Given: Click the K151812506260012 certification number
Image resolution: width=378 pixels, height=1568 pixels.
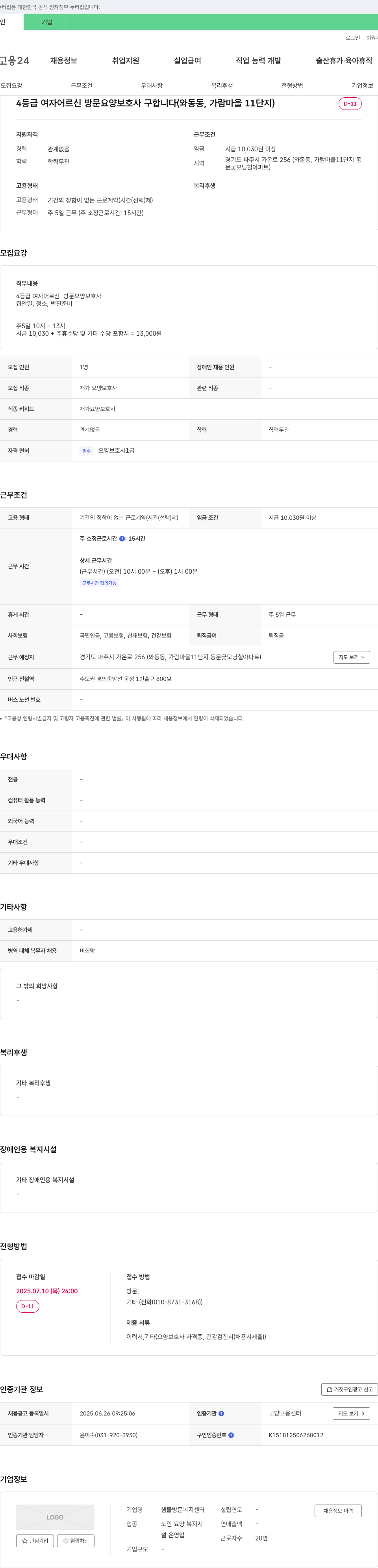Looking at the screenshot, I should point(296,1435).
